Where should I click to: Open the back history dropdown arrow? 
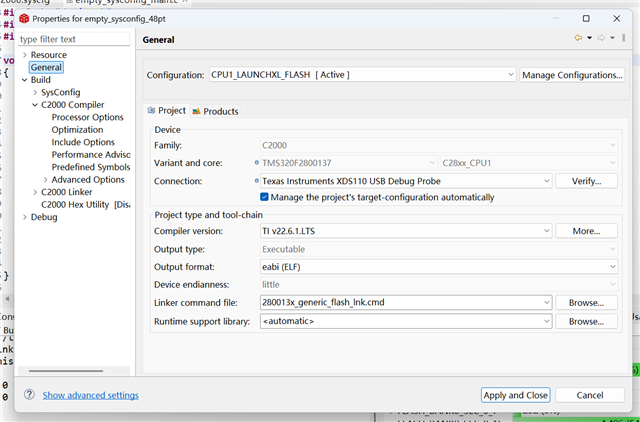click(x=589, y=39)
